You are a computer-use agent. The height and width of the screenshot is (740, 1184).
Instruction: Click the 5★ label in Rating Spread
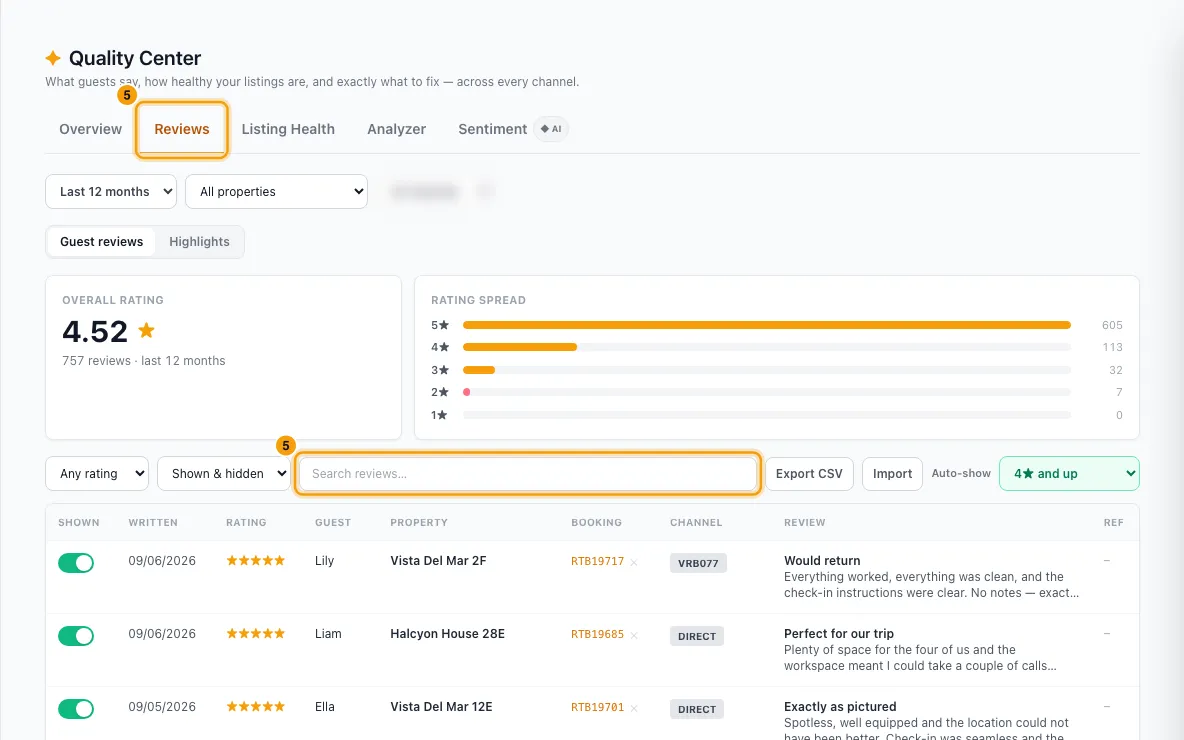pyautogui.click(x=439, y=325)
